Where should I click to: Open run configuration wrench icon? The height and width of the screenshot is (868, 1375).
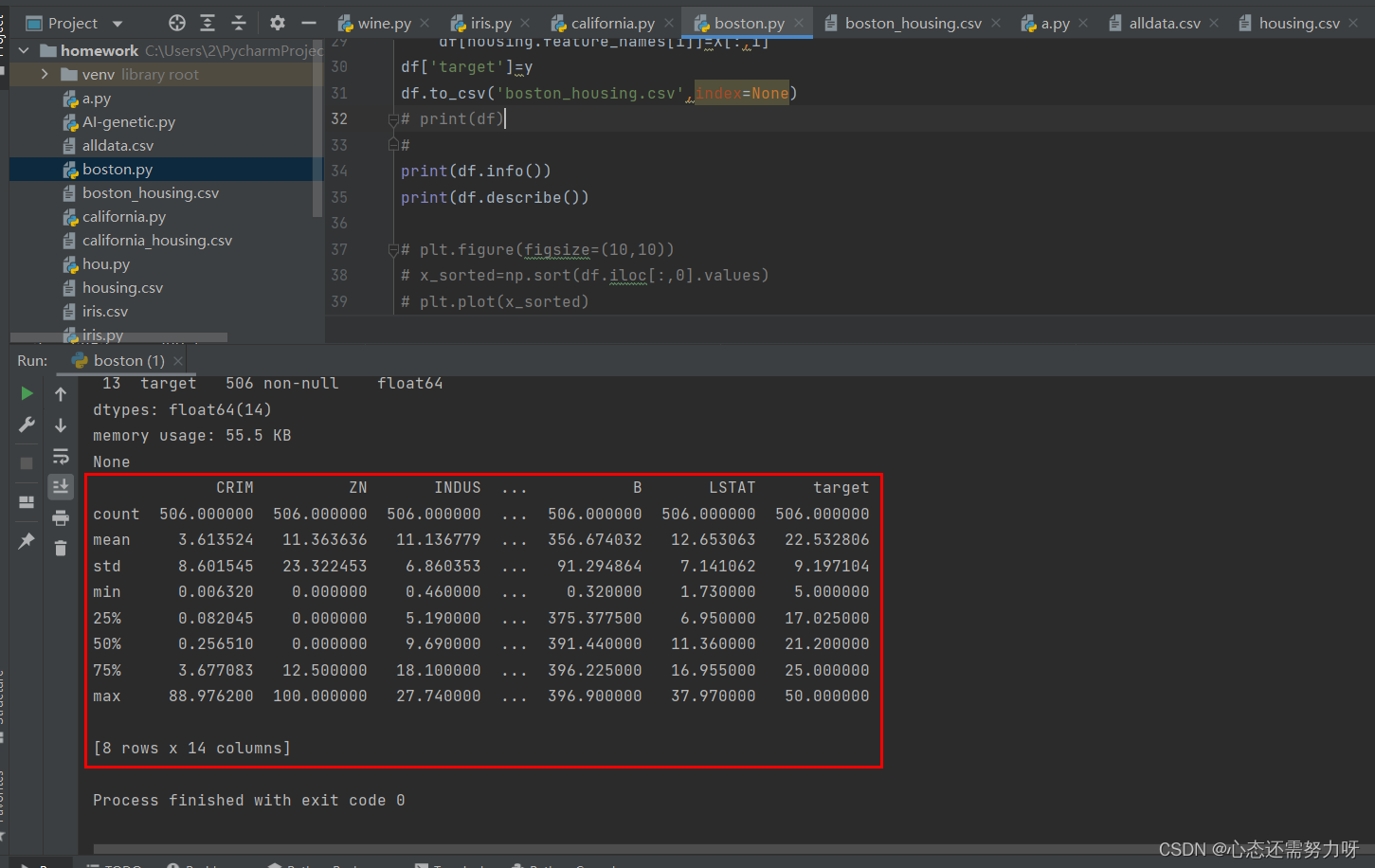point(27,425)
